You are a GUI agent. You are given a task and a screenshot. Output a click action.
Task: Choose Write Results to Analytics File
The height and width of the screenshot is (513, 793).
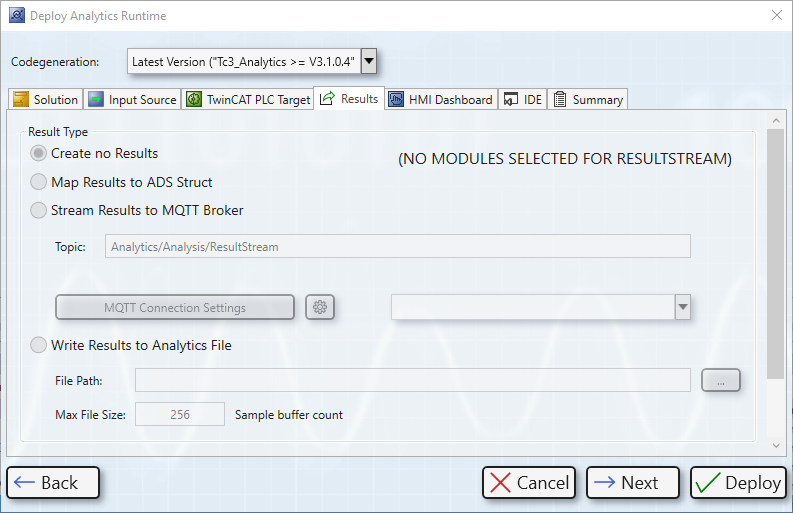pyautogui.click(x=38, y=345)
